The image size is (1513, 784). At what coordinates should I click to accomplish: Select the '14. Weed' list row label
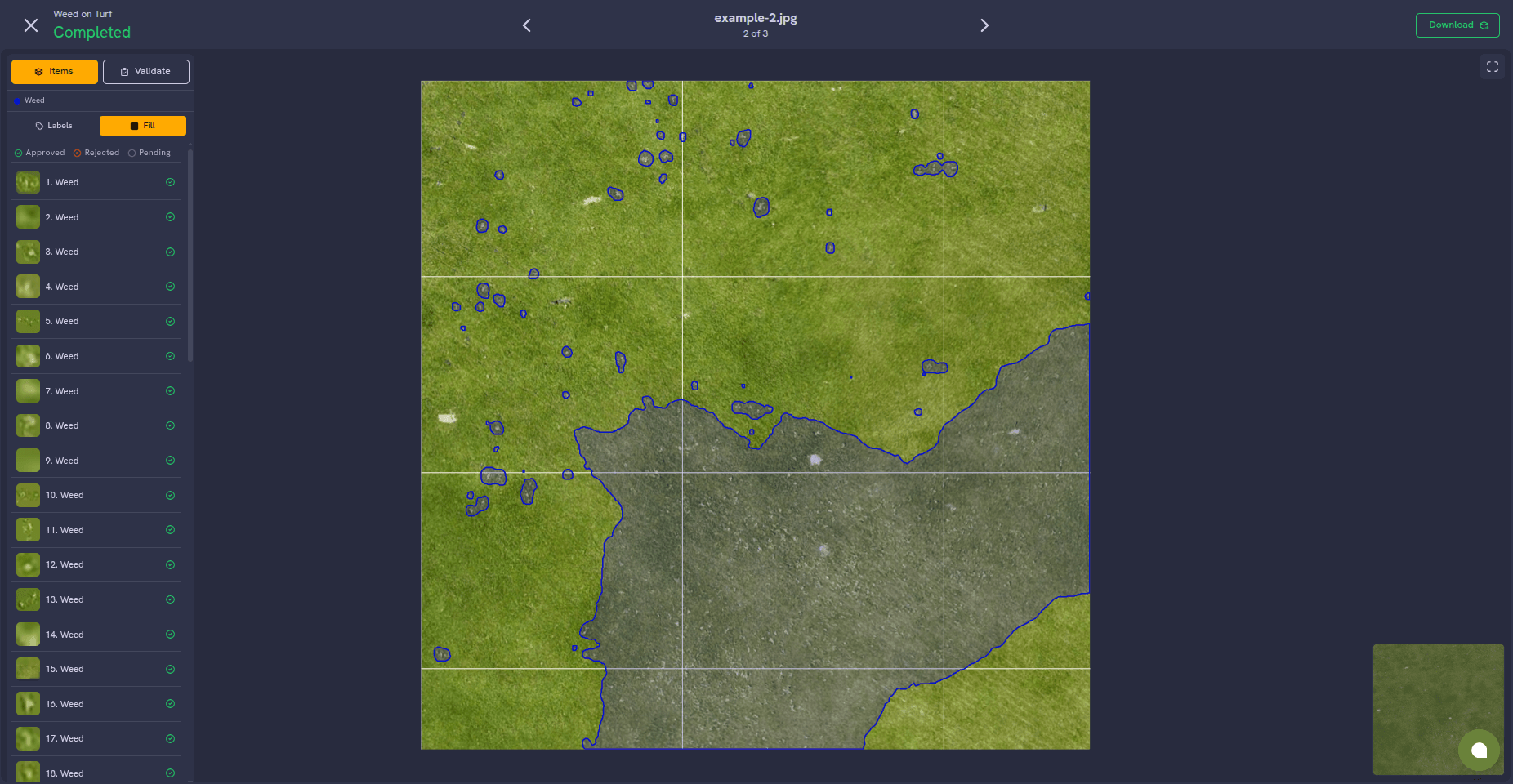(x=65, y=635)
